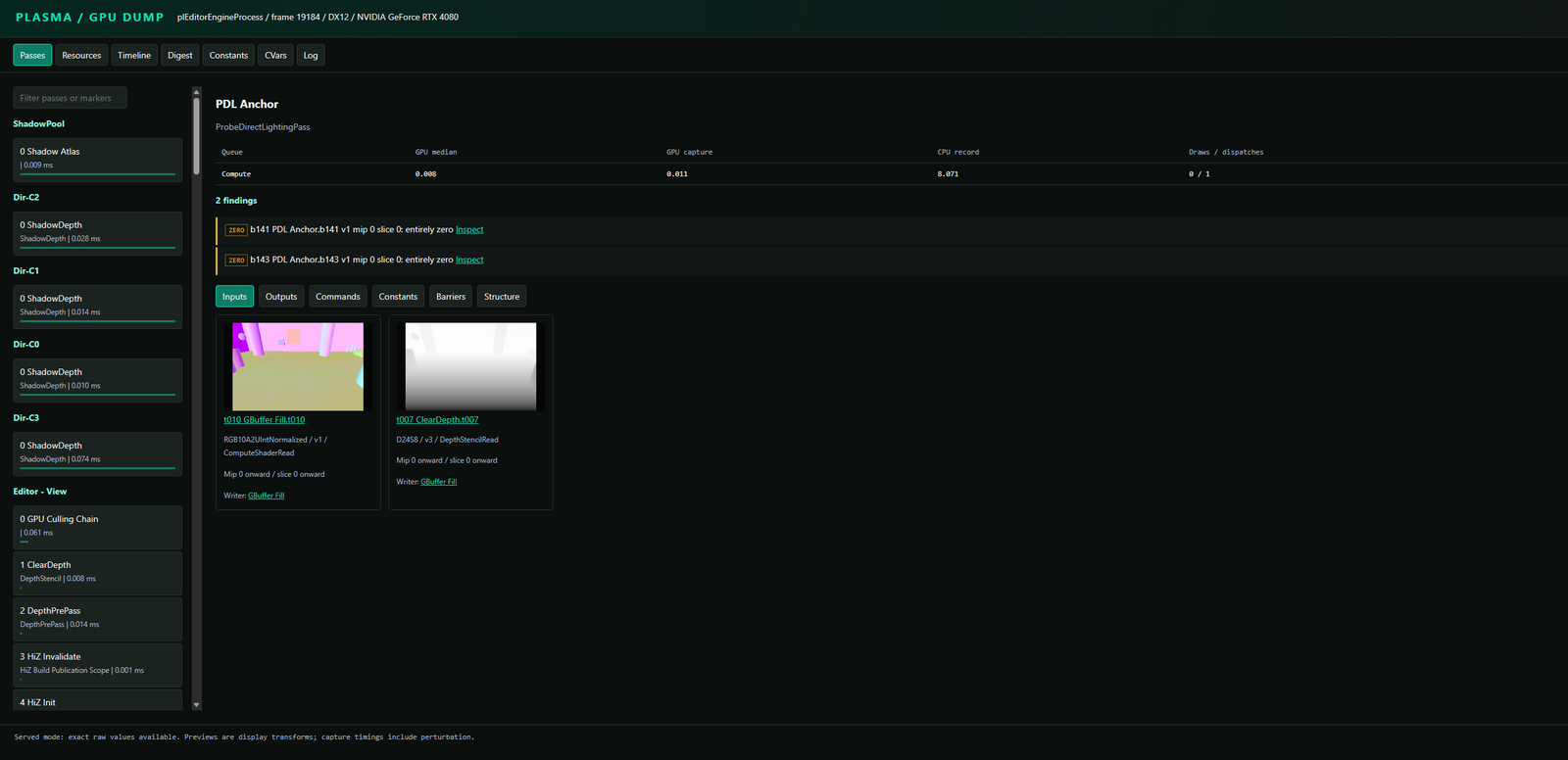Screen dimensions: 1568x760
Task: Open the t010 GBuffer Fill.t010 link
Action: pos(265,420)
